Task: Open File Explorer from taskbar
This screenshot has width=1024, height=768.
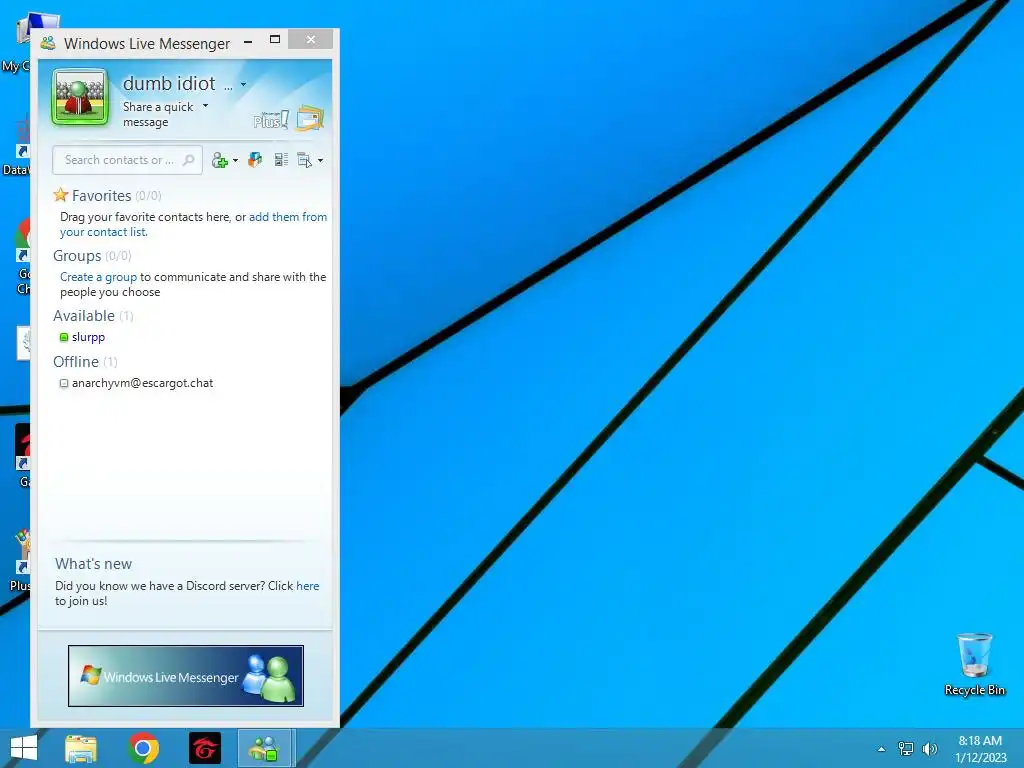Action: 81,748
